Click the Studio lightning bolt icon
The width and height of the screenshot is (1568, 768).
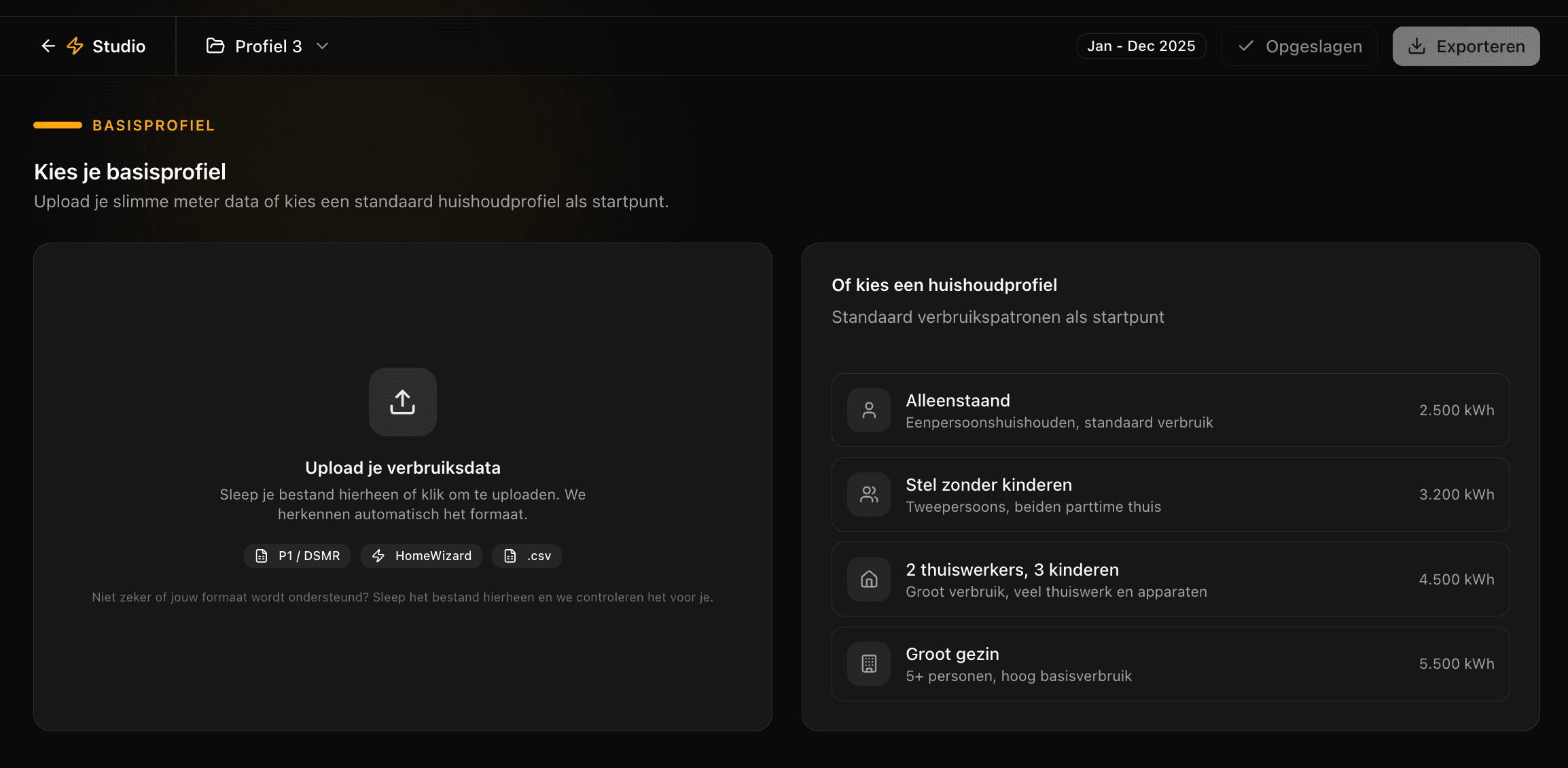point(74,46)
